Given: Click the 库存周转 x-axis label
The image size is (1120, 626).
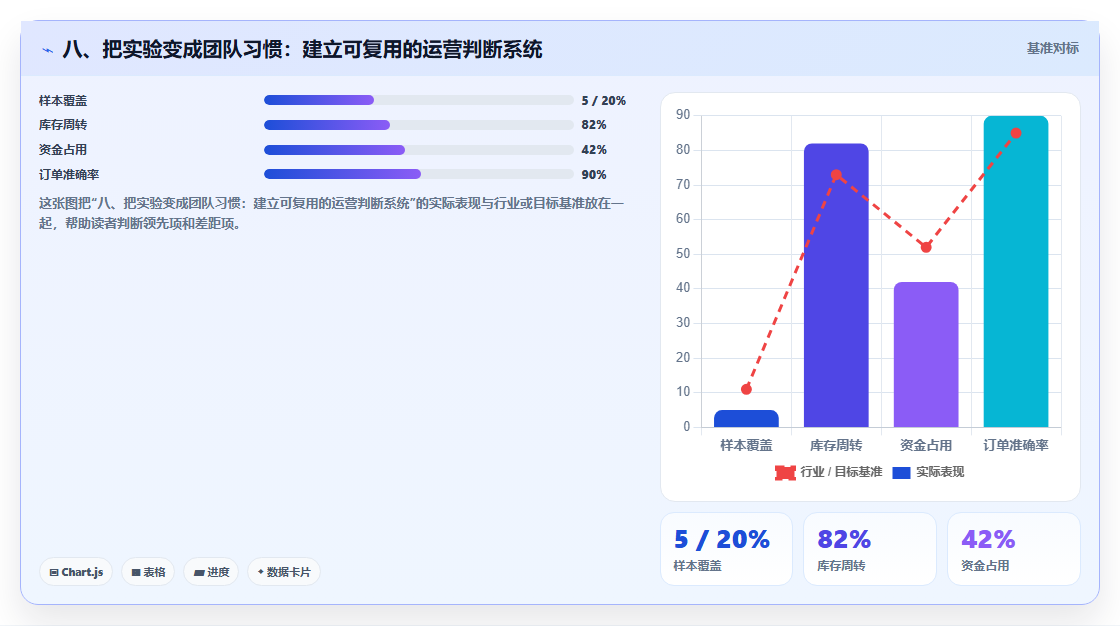Looking at the screenshot, I should [x=836, y=445].
